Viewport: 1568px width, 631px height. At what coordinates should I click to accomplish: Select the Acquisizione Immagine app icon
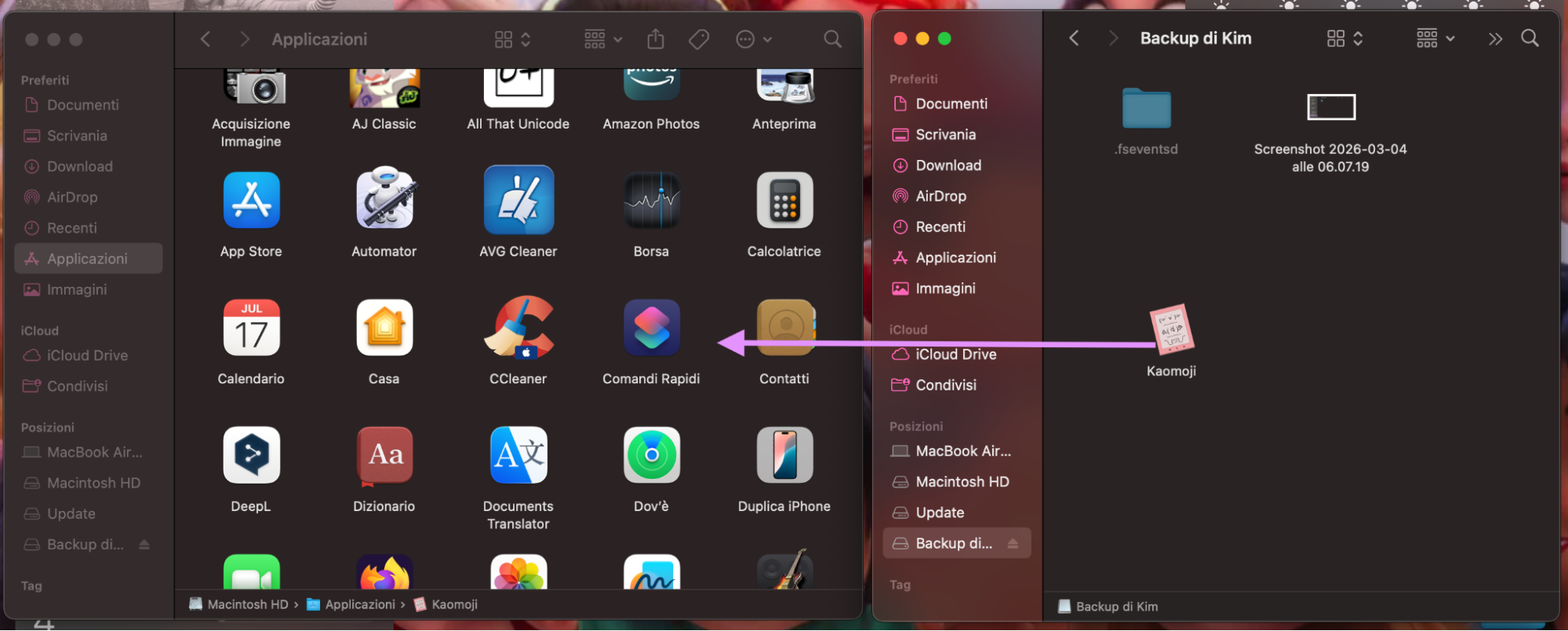coord(253,87)
